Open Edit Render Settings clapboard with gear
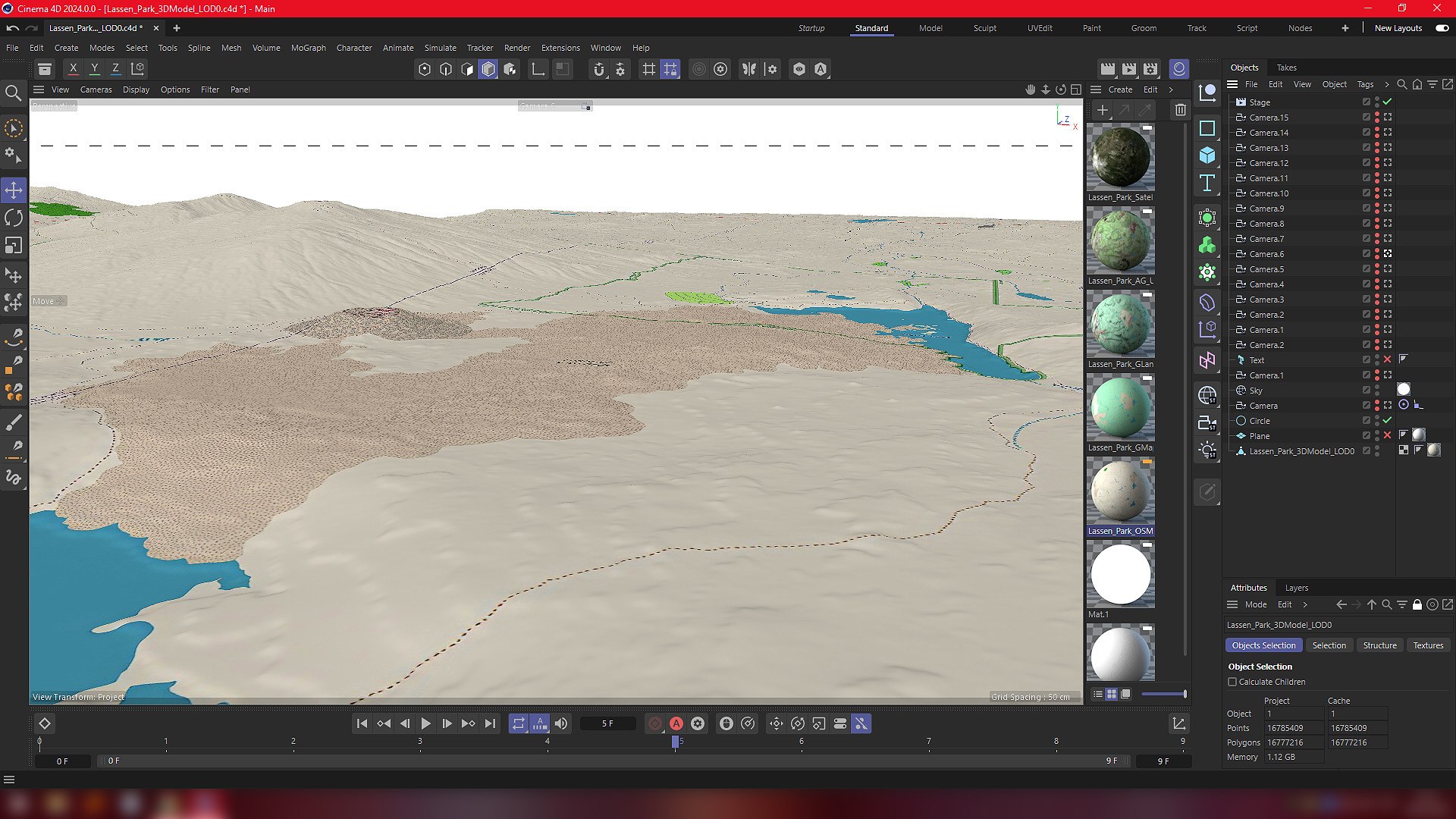Viewport: 1456px width, 819px height. click(1150, 69)
